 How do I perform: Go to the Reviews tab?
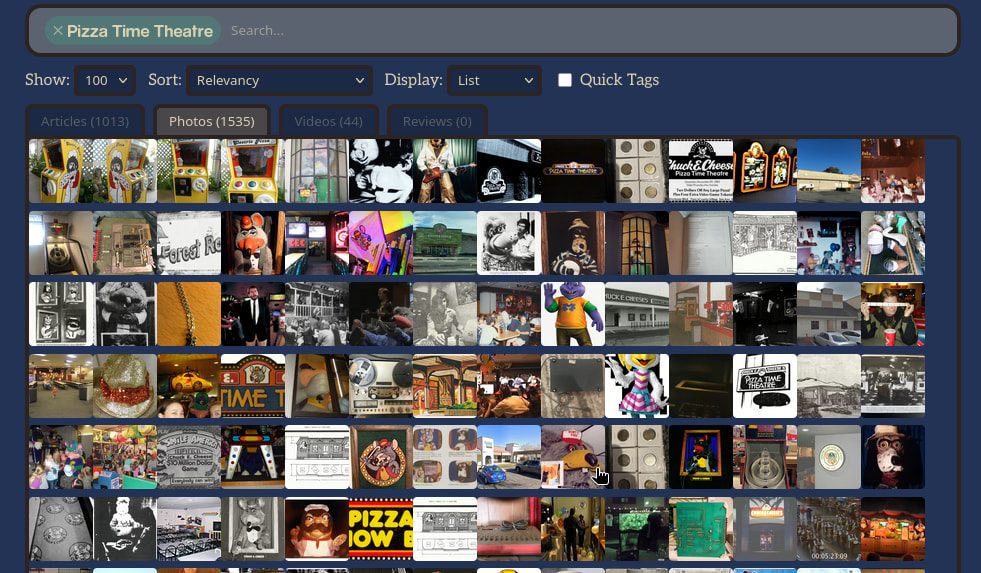pos(437,121)
